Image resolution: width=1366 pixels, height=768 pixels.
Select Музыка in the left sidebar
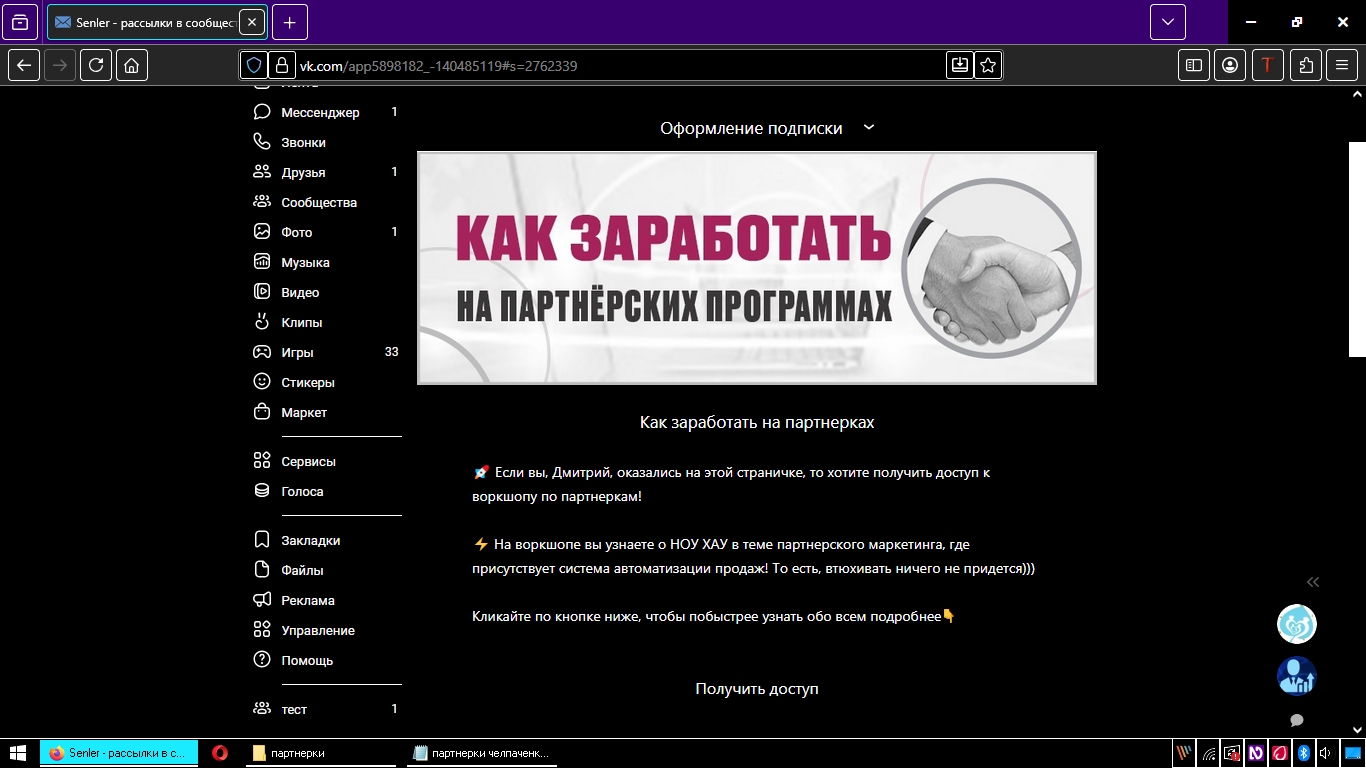304,262
